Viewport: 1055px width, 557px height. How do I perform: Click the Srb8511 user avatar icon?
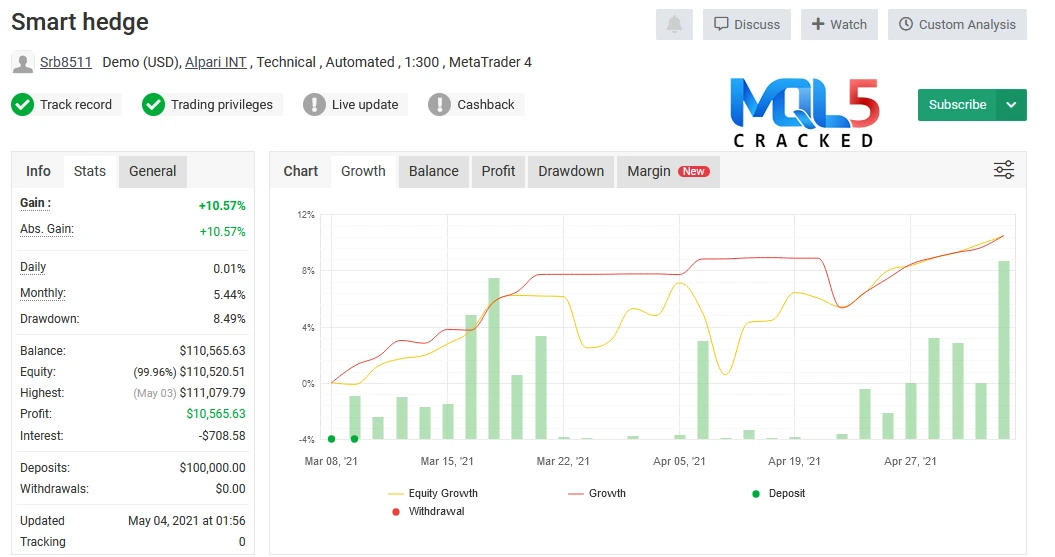click(x=23, y=63)
